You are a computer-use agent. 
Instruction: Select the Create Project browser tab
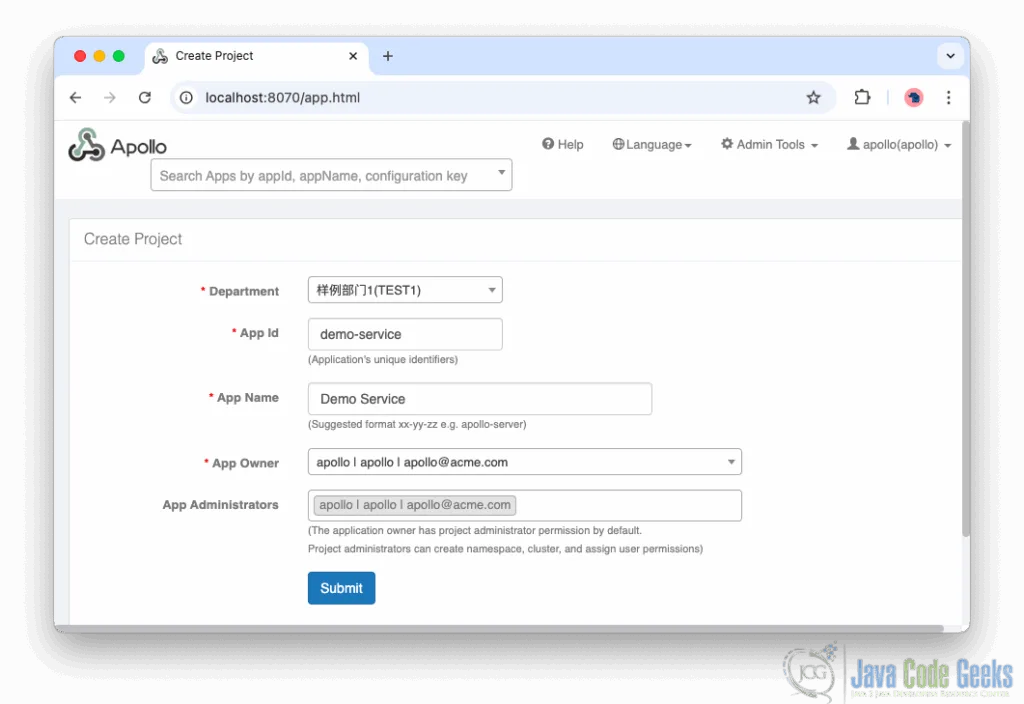[x=256, y=56]
